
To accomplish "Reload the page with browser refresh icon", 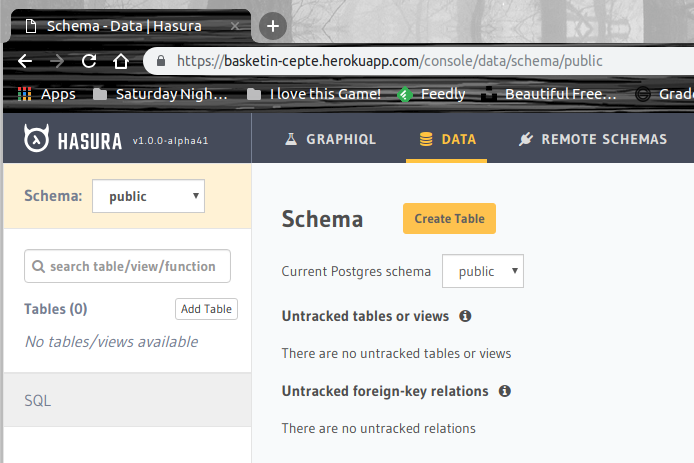I will [88, 61].
